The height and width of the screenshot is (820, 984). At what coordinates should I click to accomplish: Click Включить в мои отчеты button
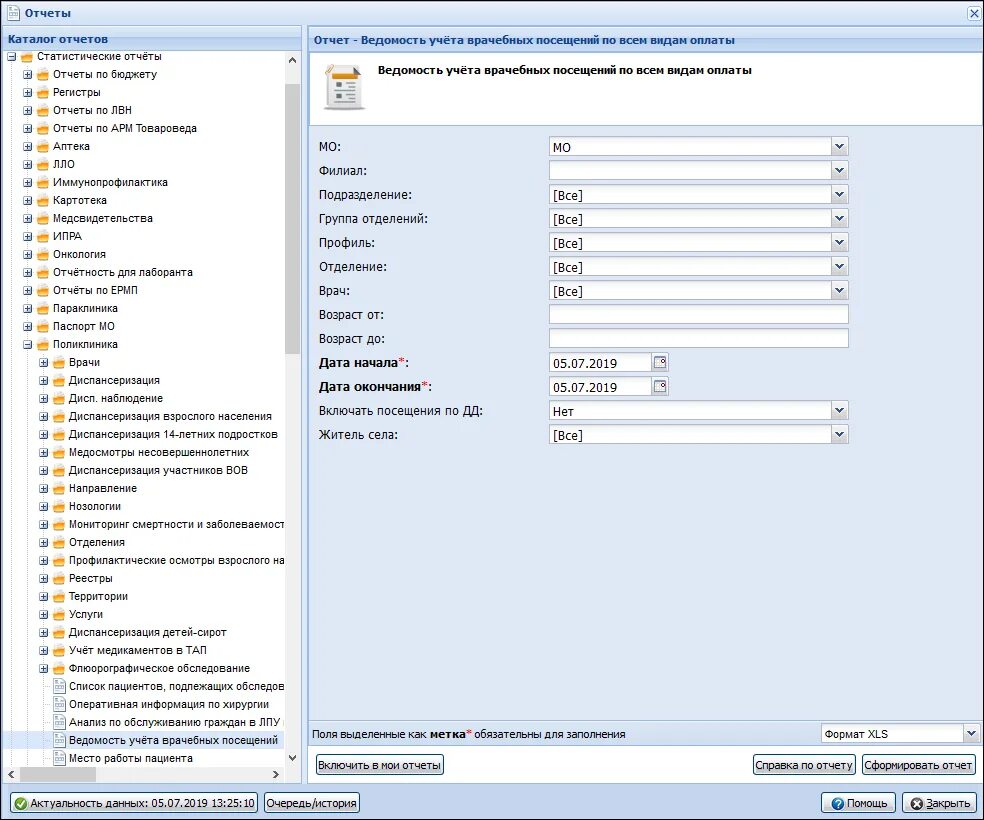(x=380, y=765)
